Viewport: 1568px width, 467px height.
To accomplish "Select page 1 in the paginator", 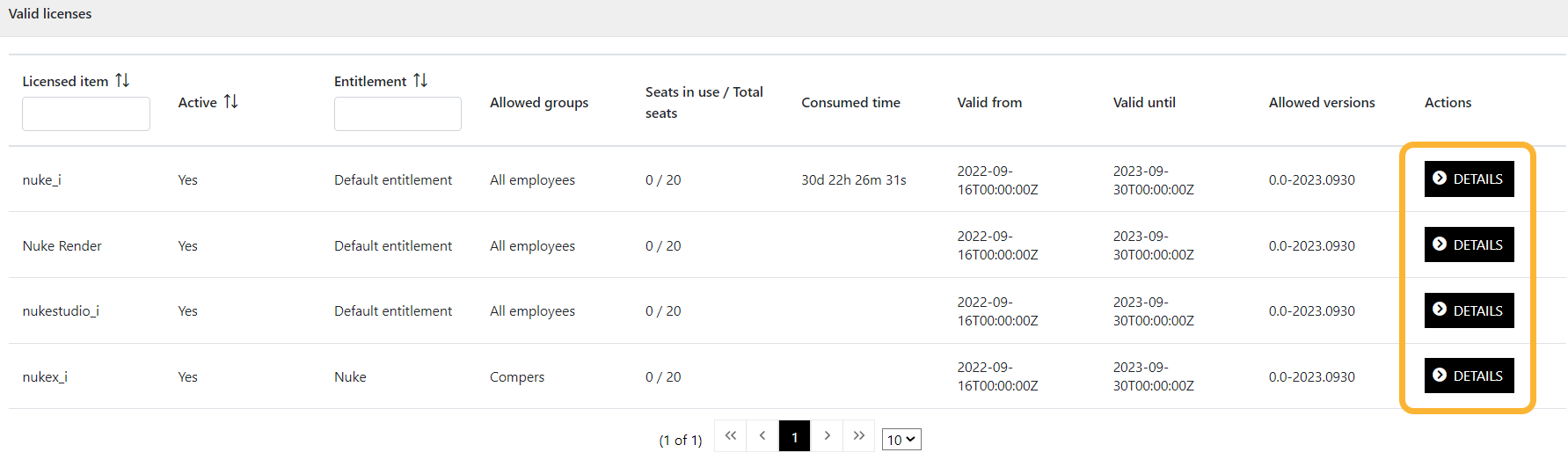I will coord(794,437).
